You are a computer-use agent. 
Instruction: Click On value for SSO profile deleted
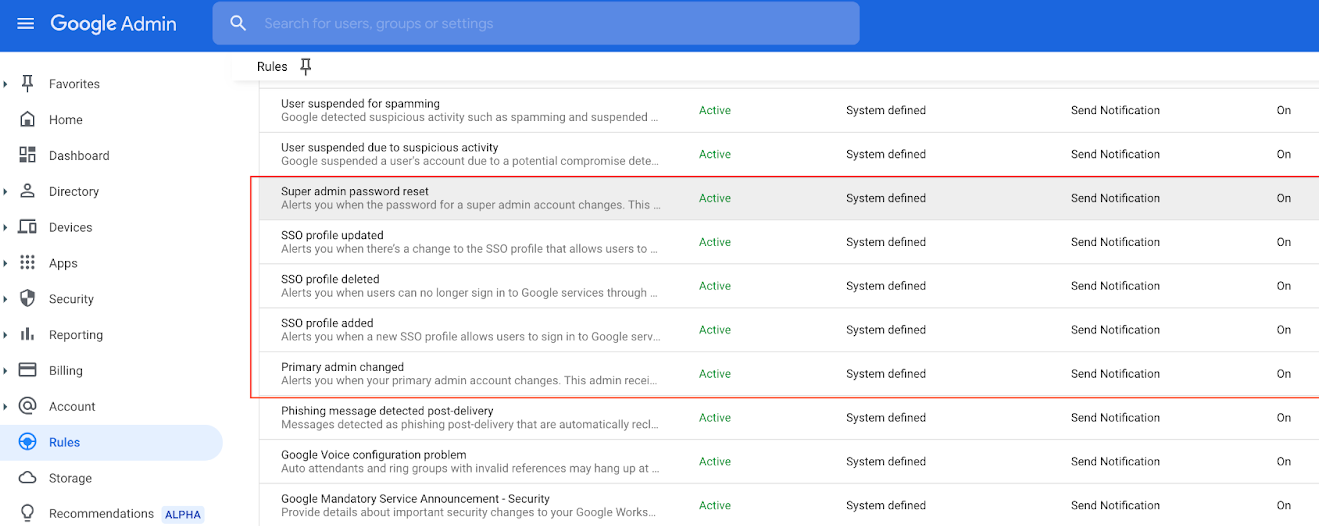(1283, 286)
